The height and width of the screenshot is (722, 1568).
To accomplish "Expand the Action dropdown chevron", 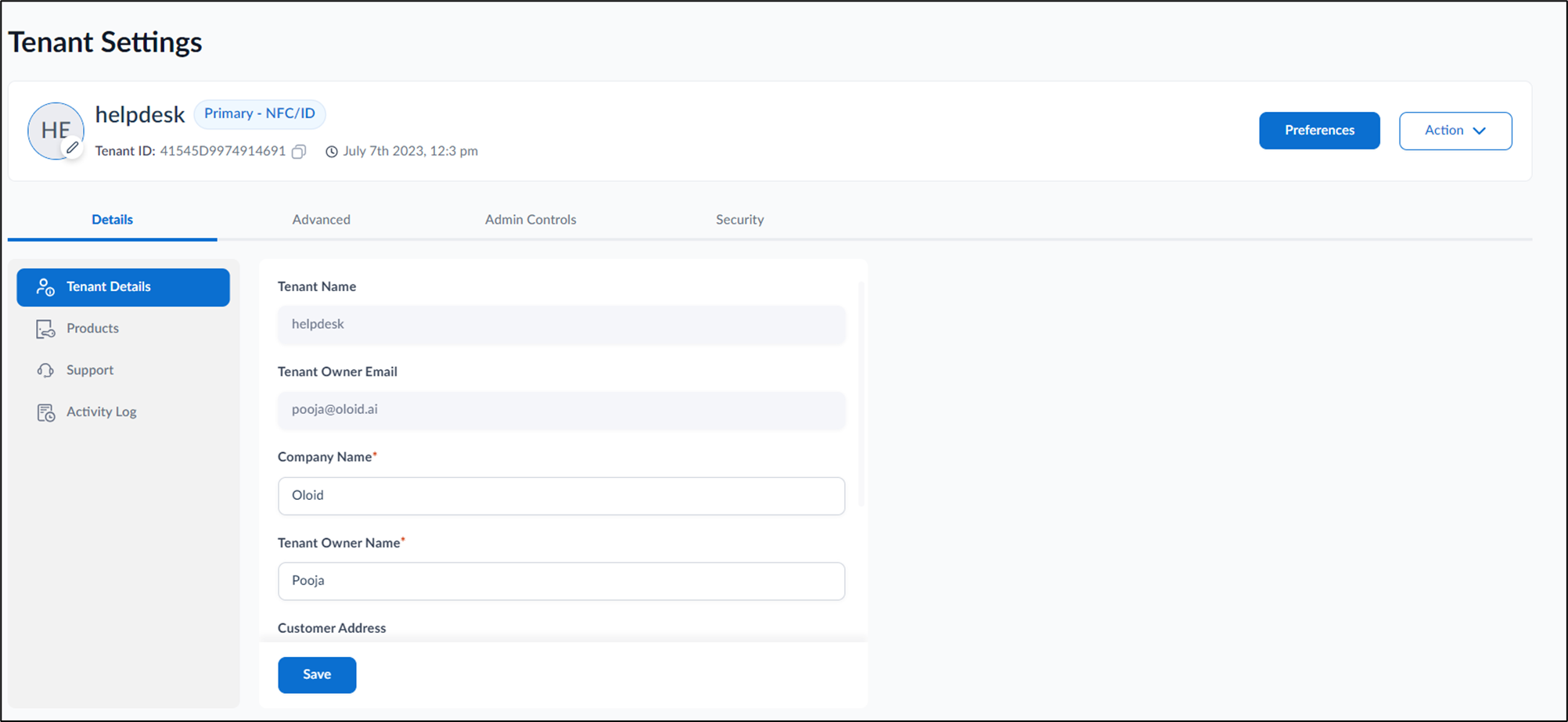I will point(1480,131).
